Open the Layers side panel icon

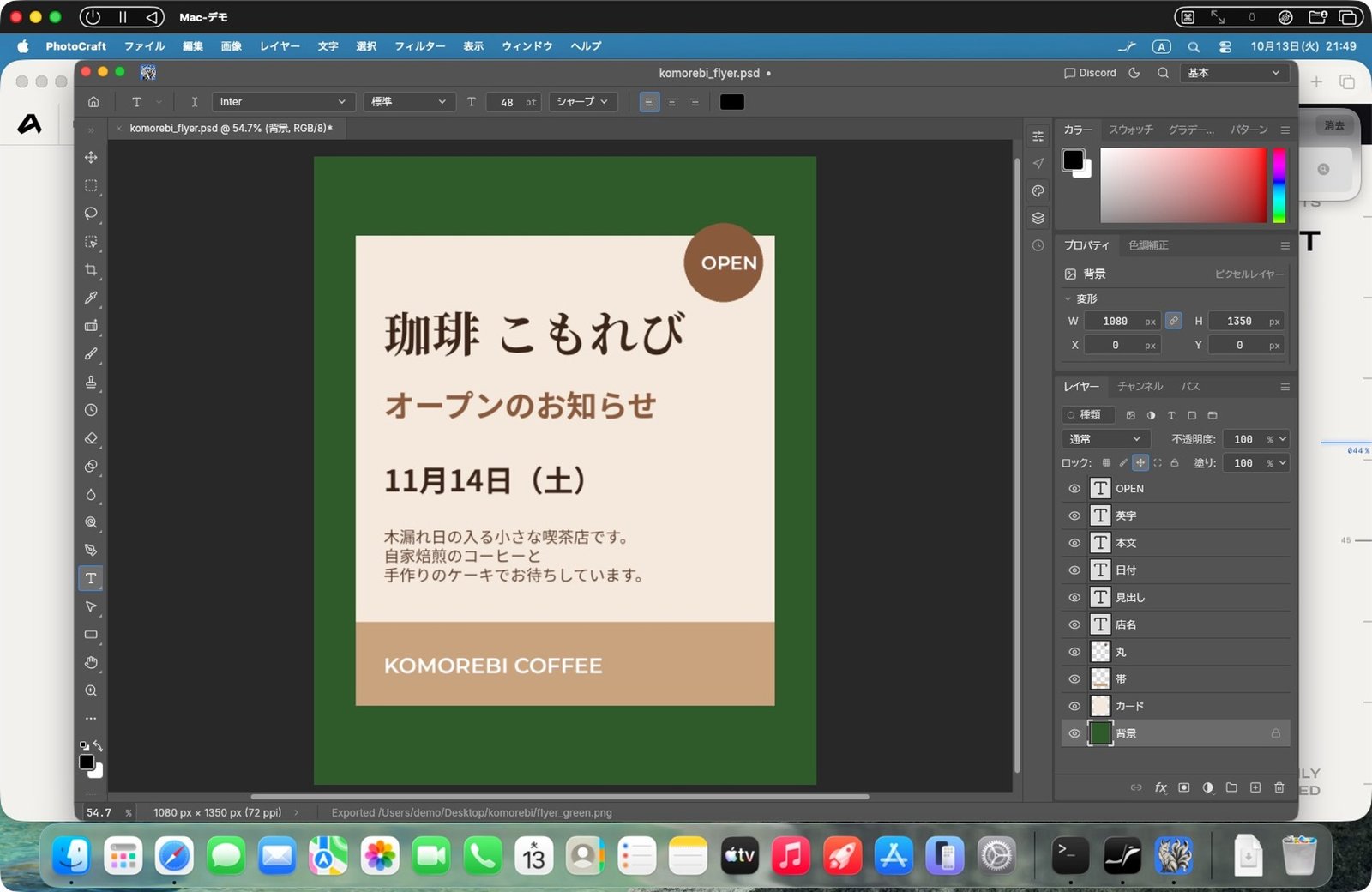1038,218
